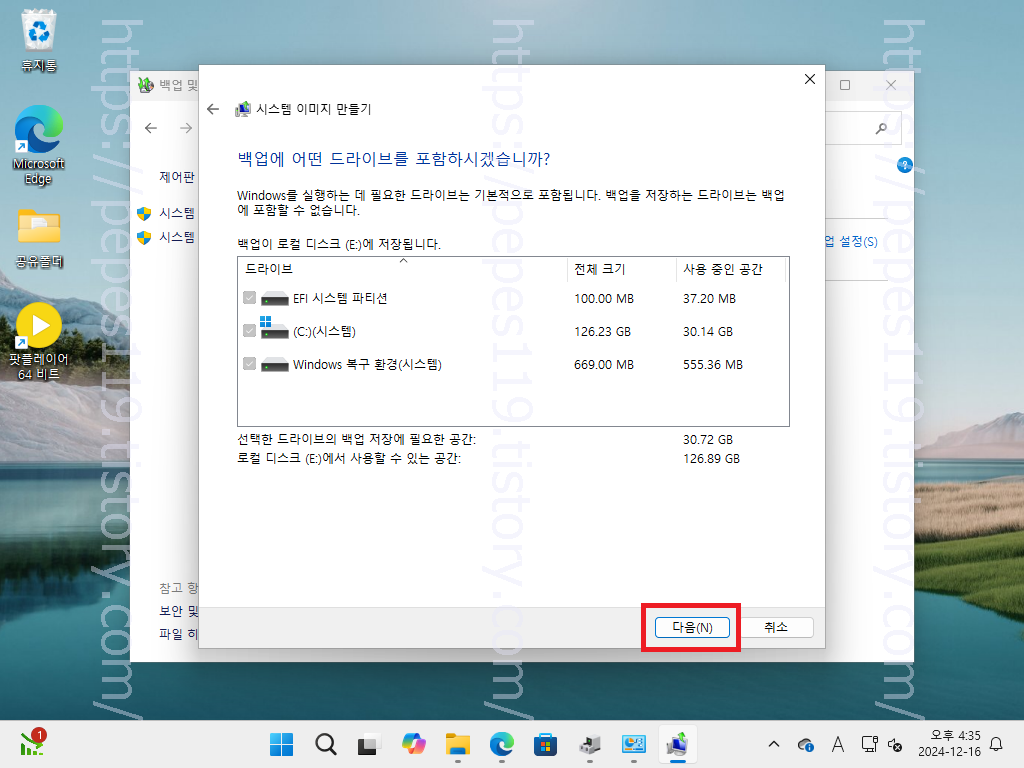Open muted volume tray icon
The width and height of the screenshot is (1024, 768).
(x=895, y=744)
